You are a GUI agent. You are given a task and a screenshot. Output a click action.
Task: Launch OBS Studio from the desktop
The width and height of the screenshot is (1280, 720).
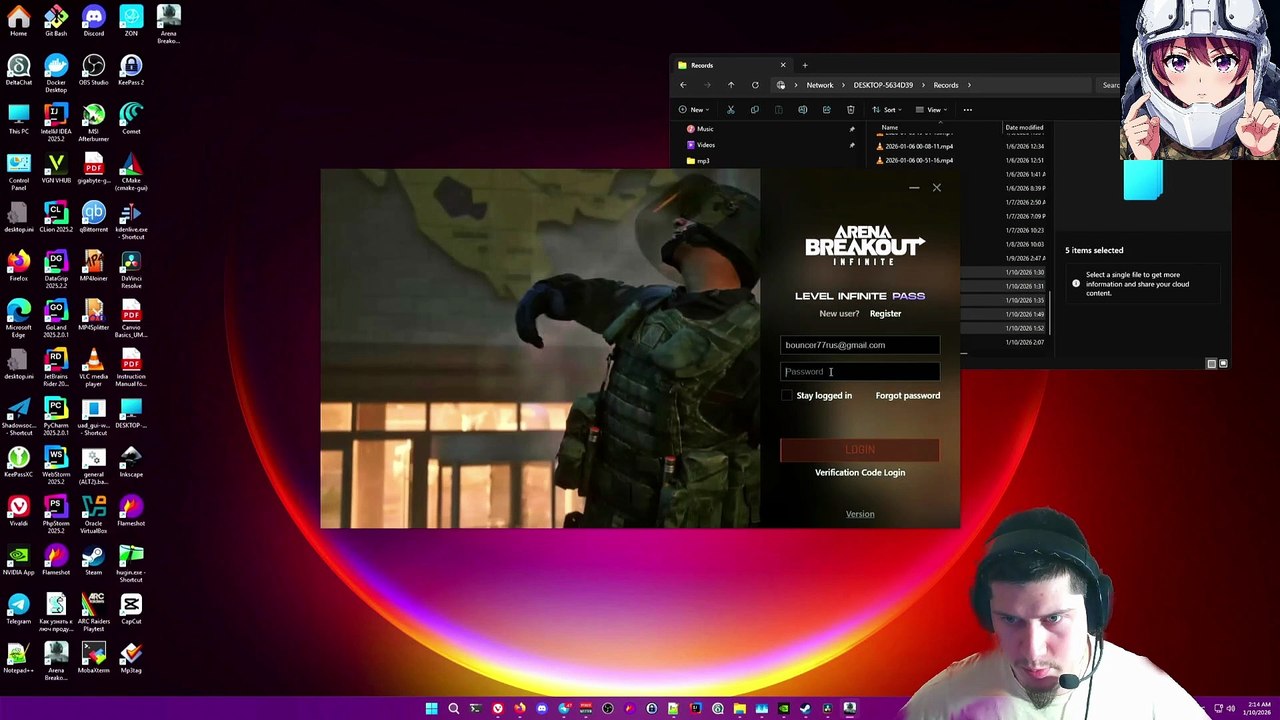[x=93, y=70]
